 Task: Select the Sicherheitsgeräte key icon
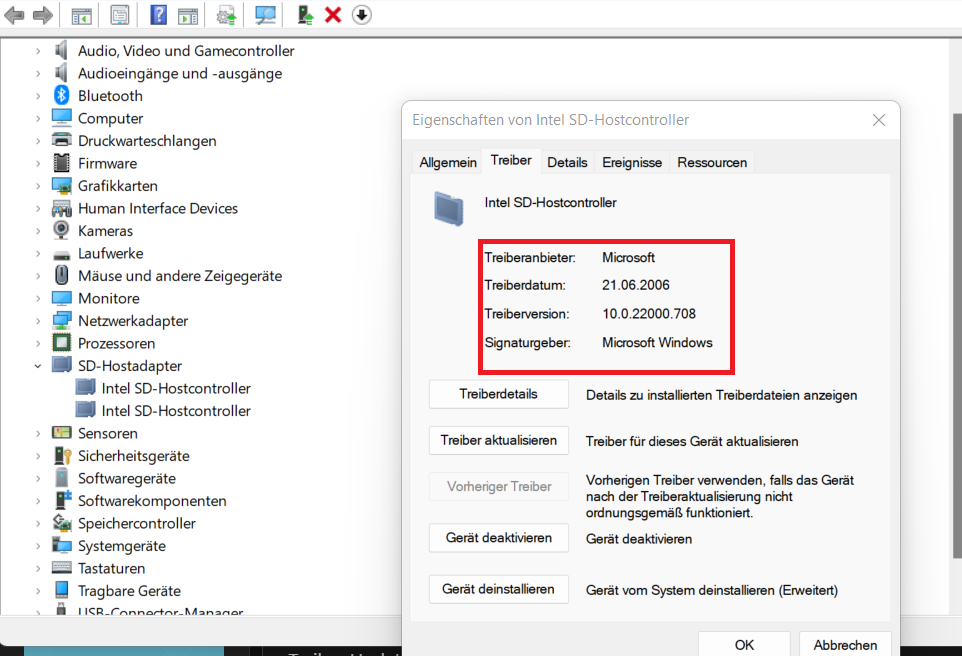(62, 455)
